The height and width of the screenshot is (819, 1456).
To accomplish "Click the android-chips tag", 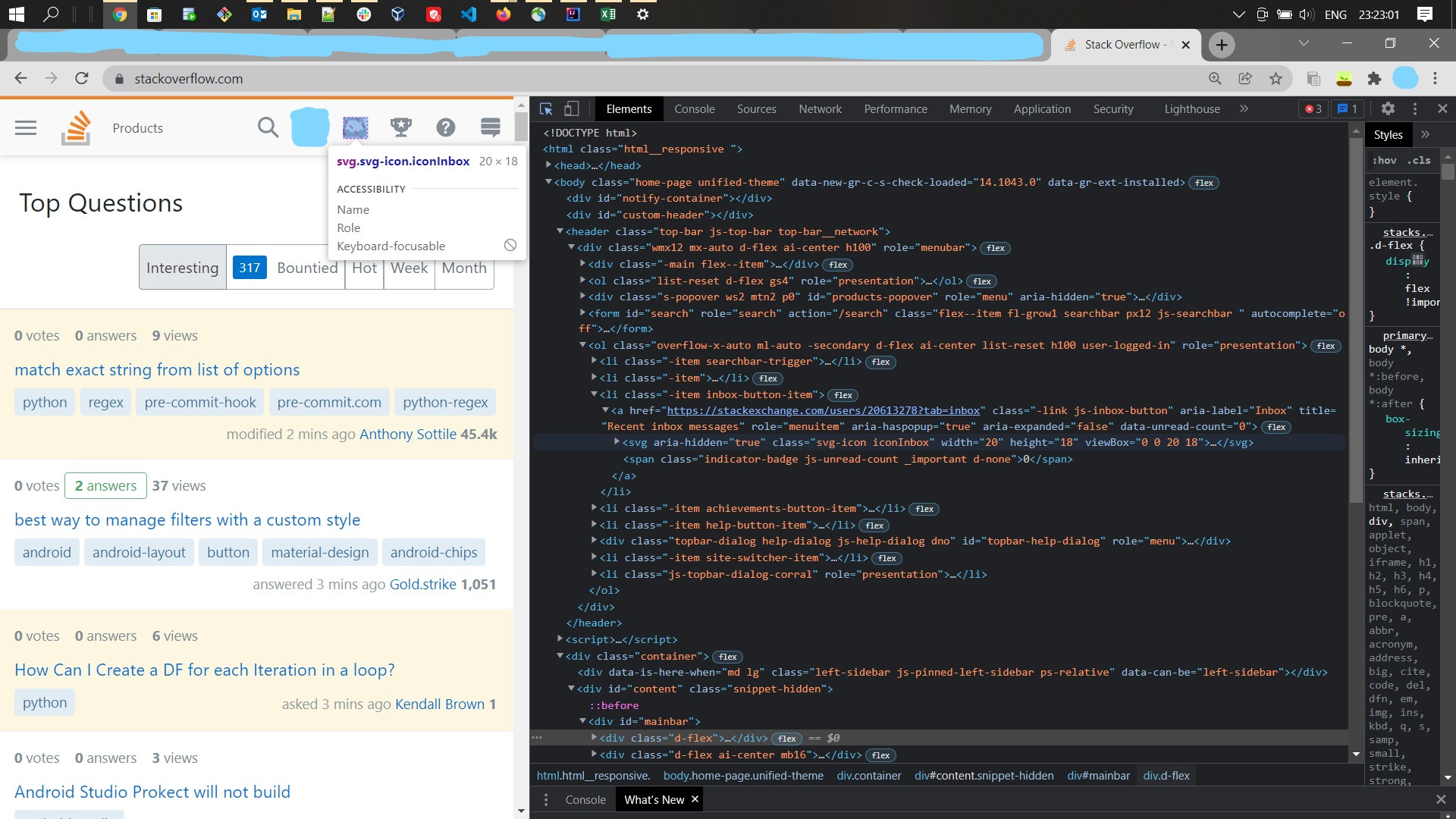I will click(434, 552).
